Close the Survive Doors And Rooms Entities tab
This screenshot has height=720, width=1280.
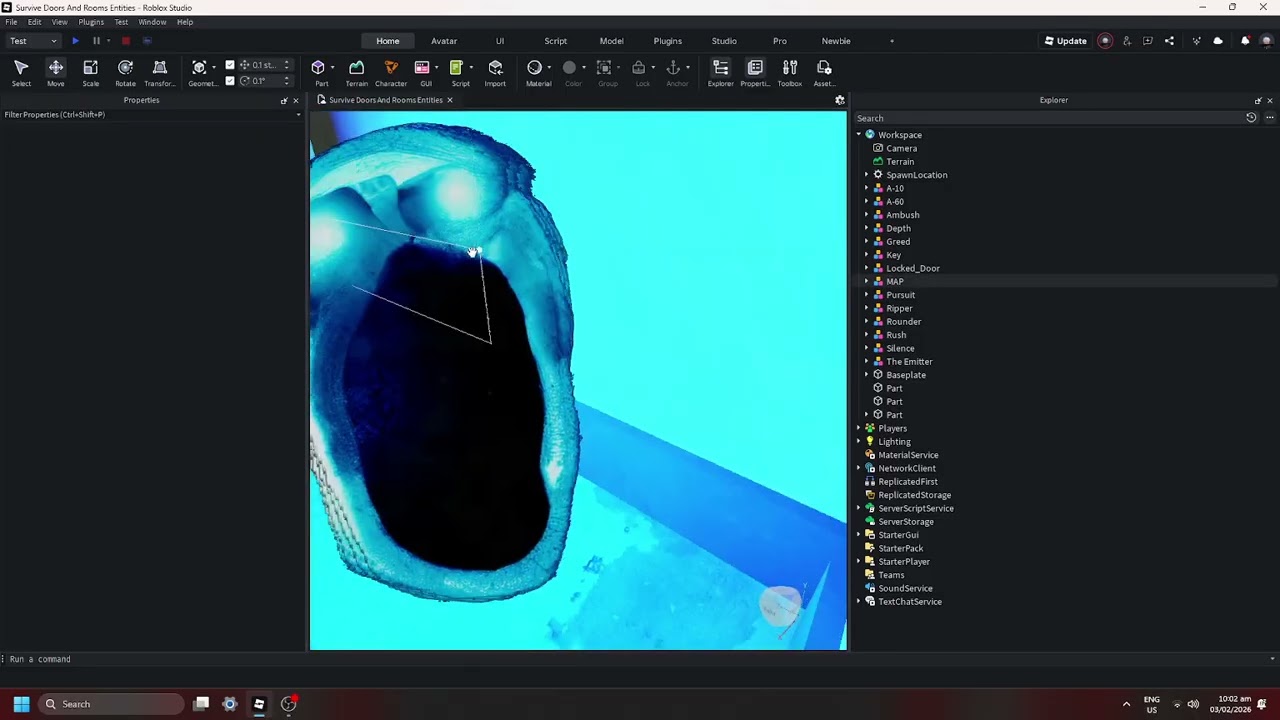click(450, 100)
